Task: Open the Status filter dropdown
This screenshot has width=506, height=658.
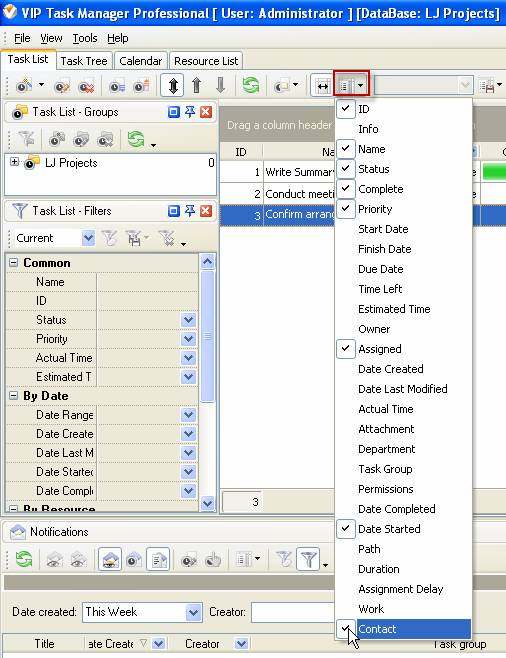Action: click(x=189, y=320)
